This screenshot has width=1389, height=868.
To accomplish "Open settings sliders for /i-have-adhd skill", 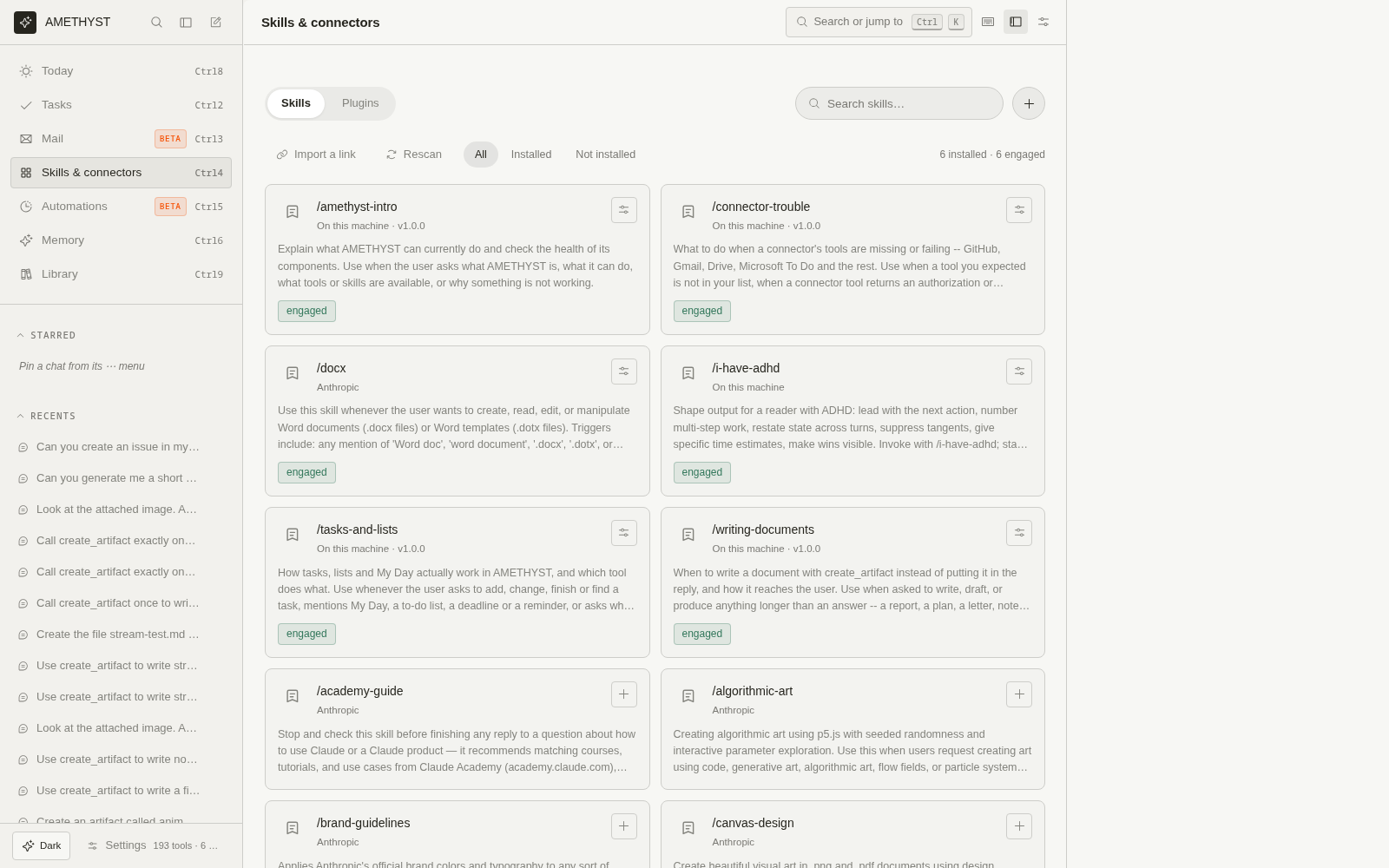I will pos(1019,372).
